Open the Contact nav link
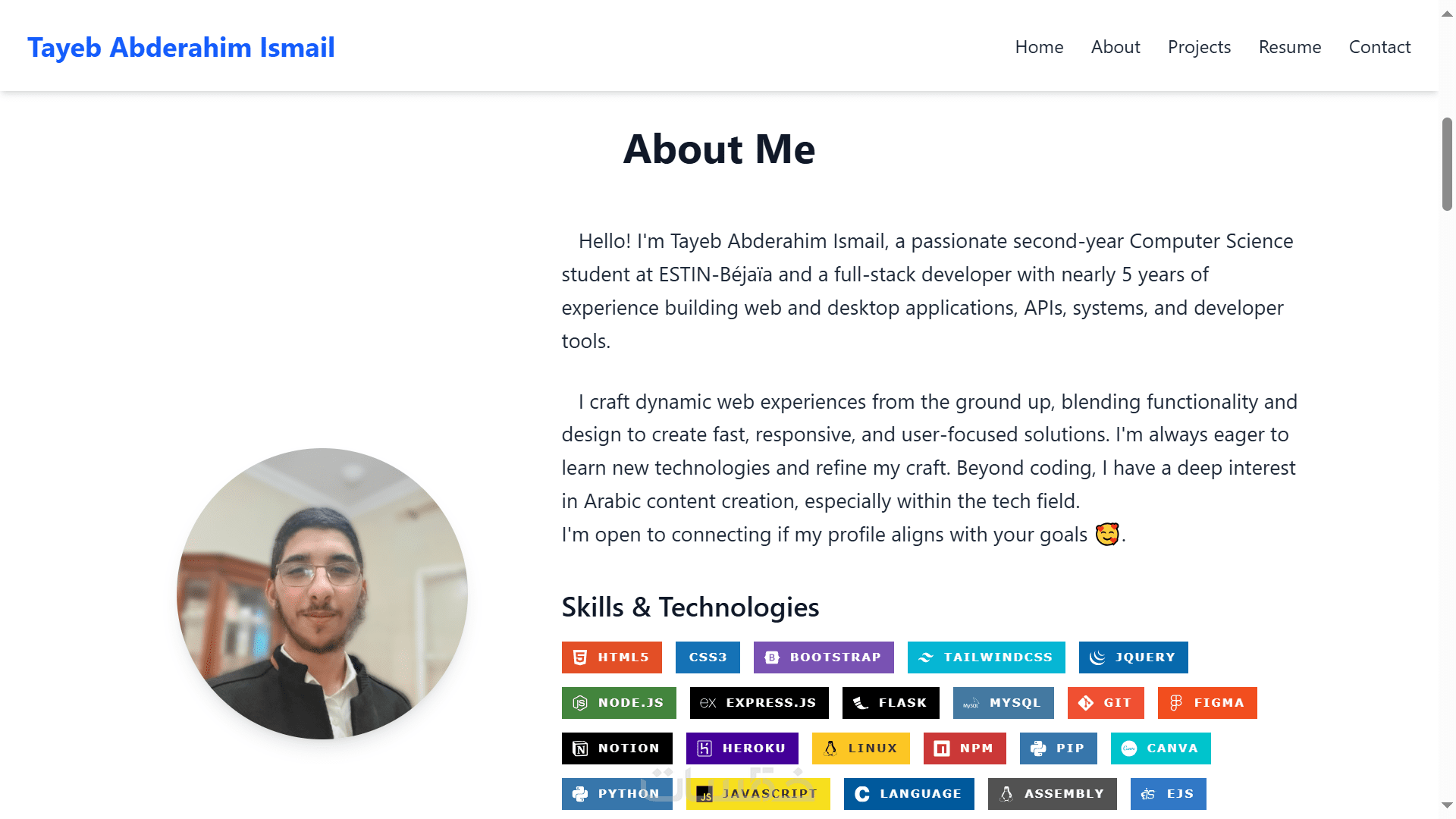The image size is (1456, 819). [x=1379, y=47]
